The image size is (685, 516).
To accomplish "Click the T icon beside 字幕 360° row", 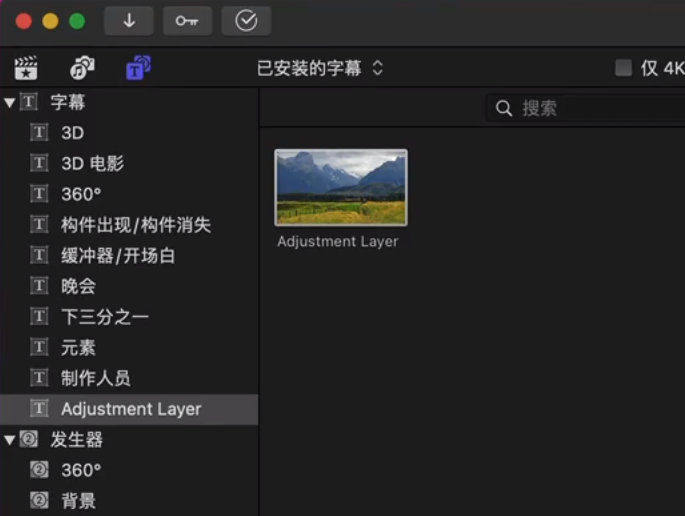I will (39, 194).
